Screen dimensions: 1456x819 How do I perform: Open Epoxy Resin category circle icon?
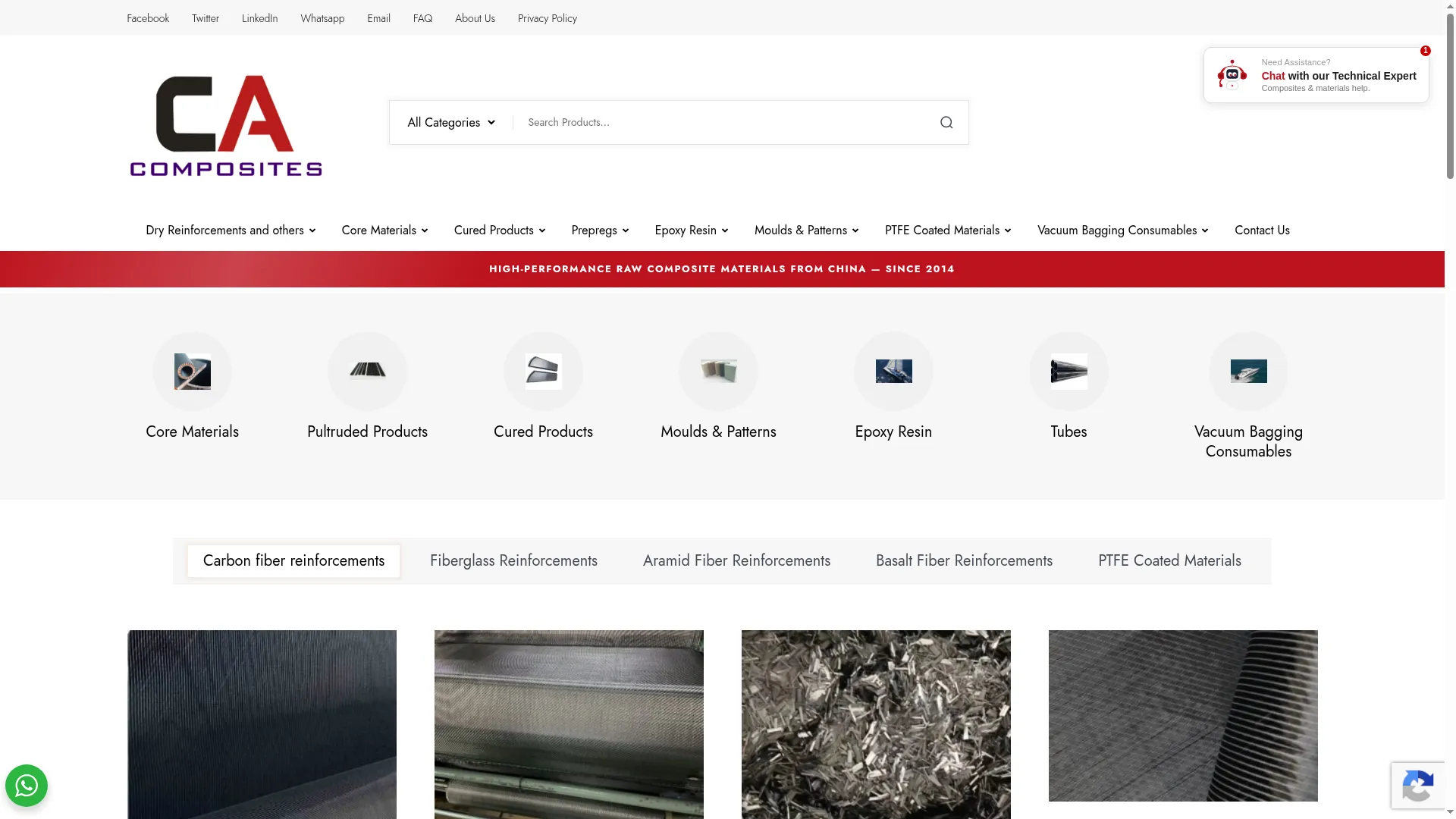(x=893, y=372)
